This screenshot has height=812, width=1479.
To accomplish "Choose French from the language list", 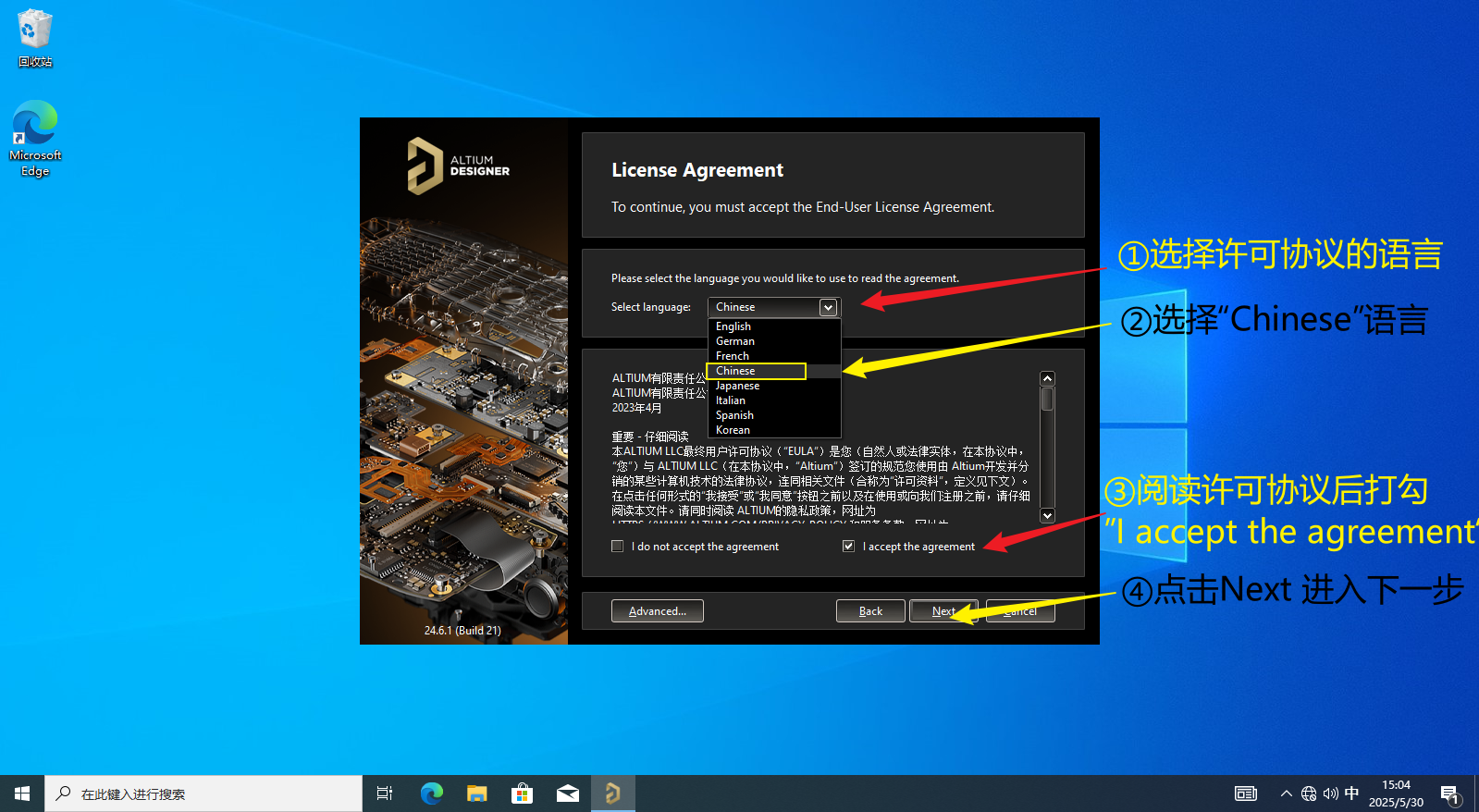I will (774, 356).
